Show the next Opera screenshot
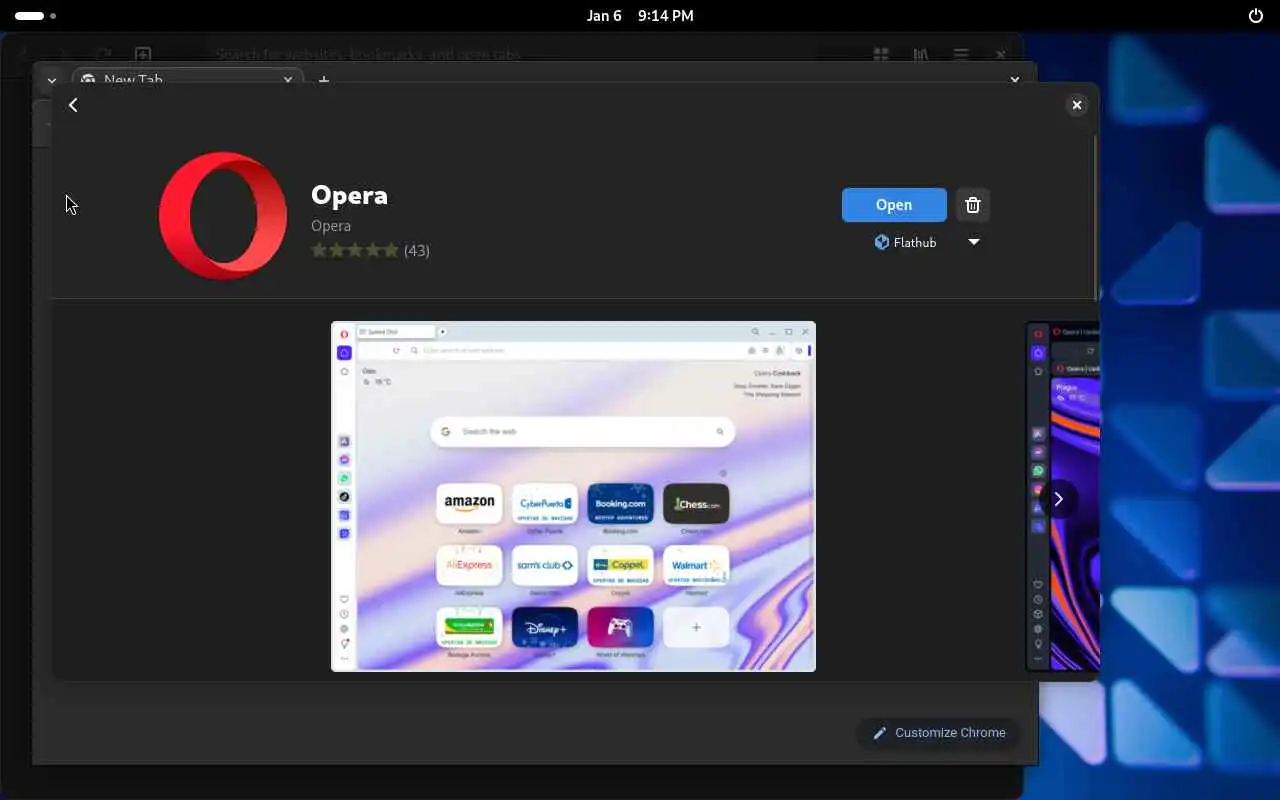The width and height of the screenshot is (1280, 800). pos(1058,499)
